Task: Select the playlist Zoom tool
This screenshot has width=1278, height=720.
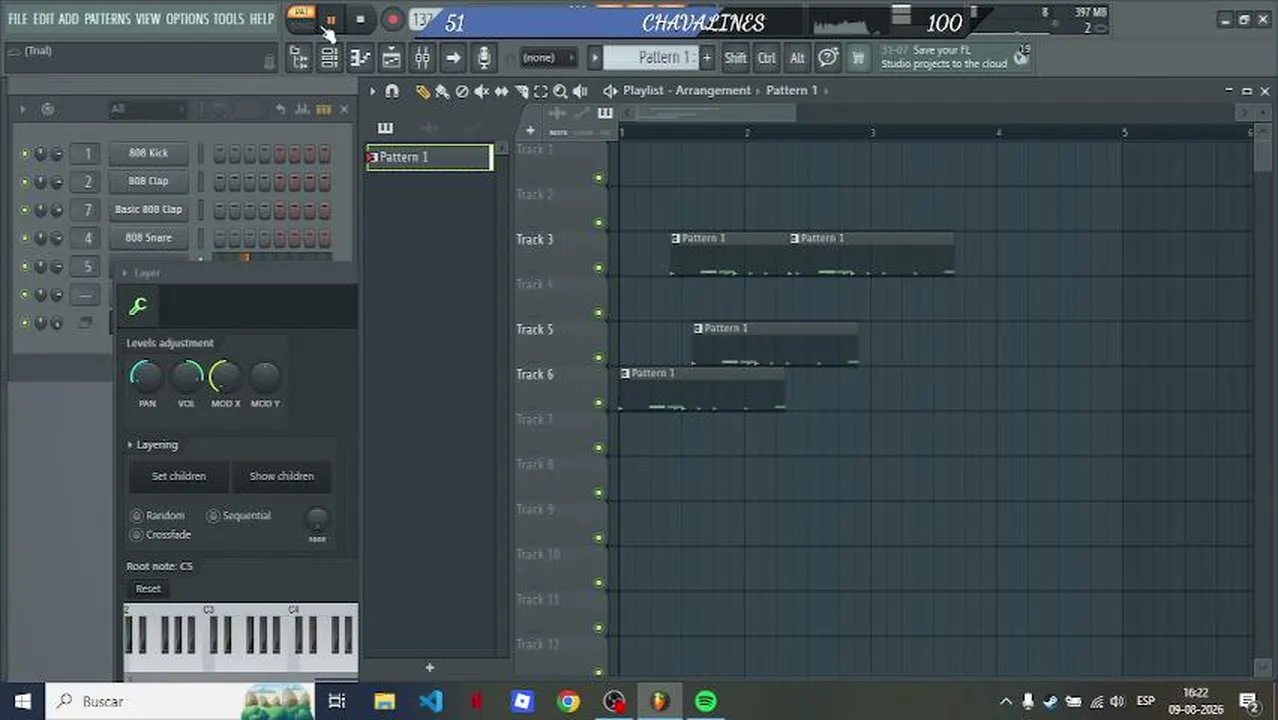Action: coord(561,91)
